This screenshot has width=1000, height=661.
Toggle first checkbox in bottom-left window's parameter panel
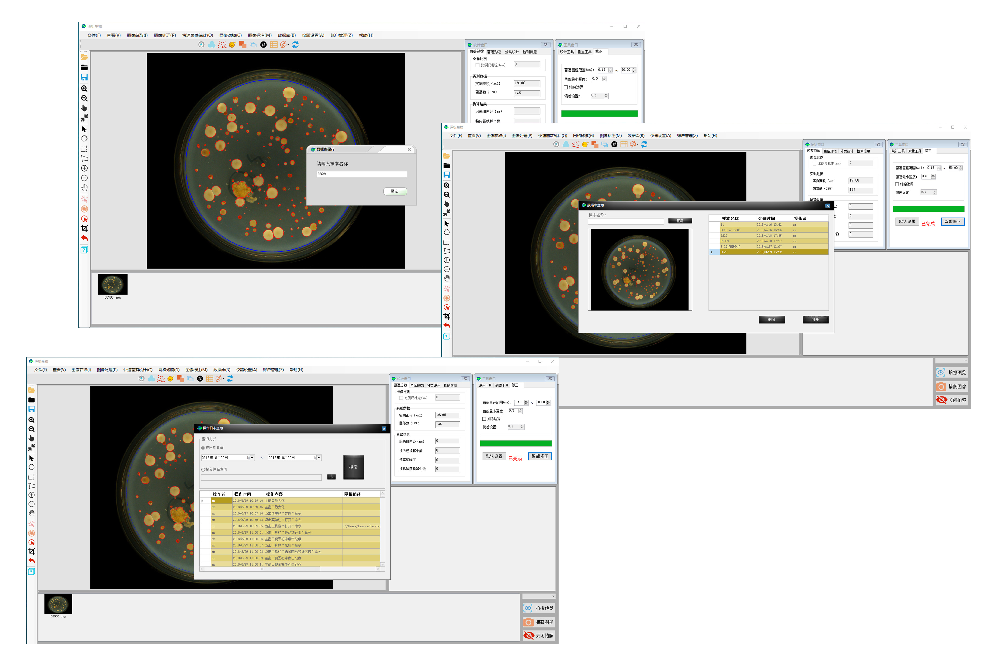[x=401, y=398]
